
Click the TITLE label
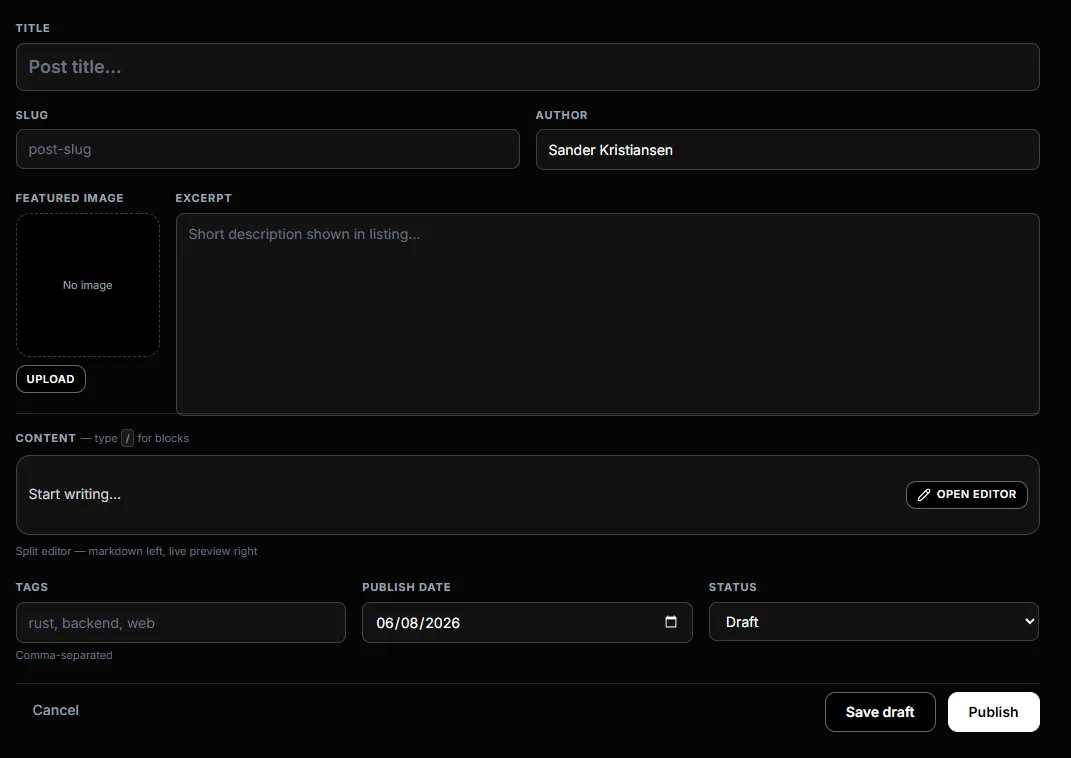click(x=33, y=28)
